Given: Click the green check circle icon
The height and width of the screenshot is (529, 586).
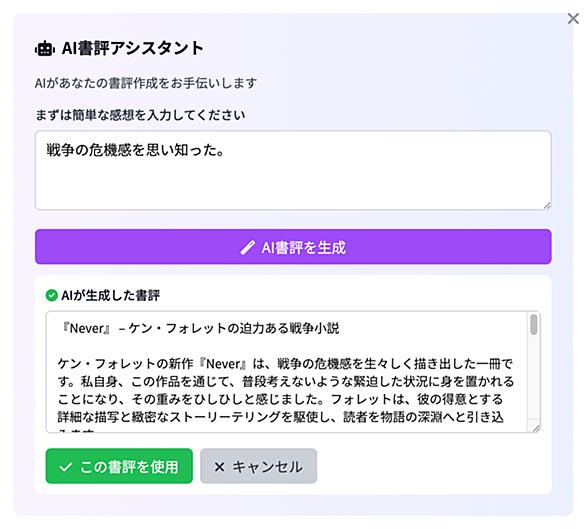Looking at the screenshot, I should (x=52, y=295).
